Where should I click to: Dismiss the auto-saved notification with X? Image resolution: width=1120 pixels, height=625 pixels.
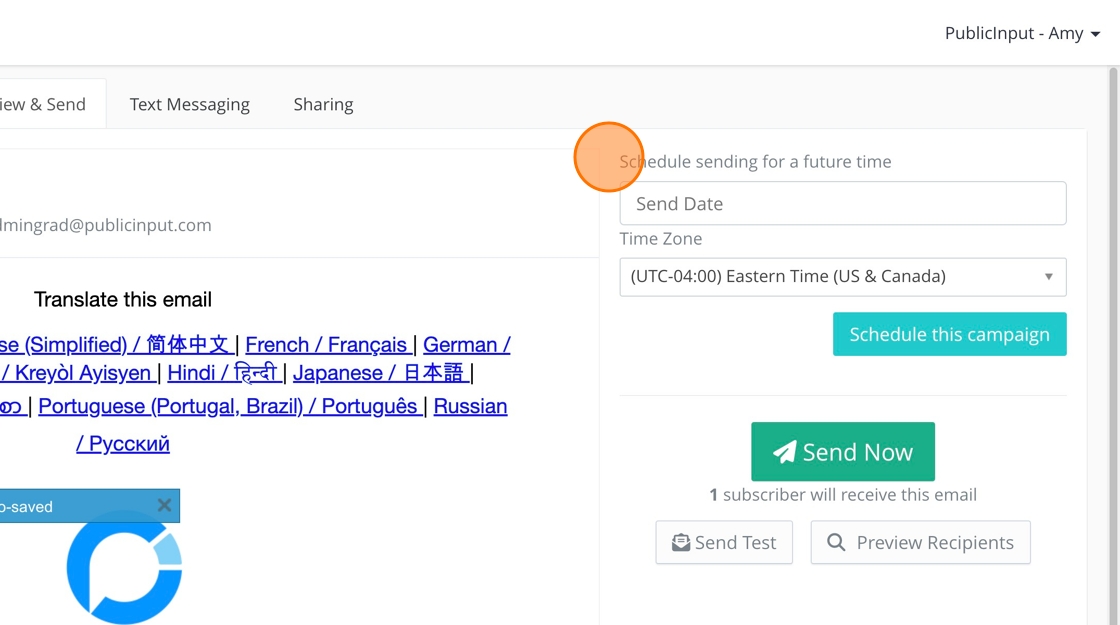pyautogui.click(x=165, y=506)
